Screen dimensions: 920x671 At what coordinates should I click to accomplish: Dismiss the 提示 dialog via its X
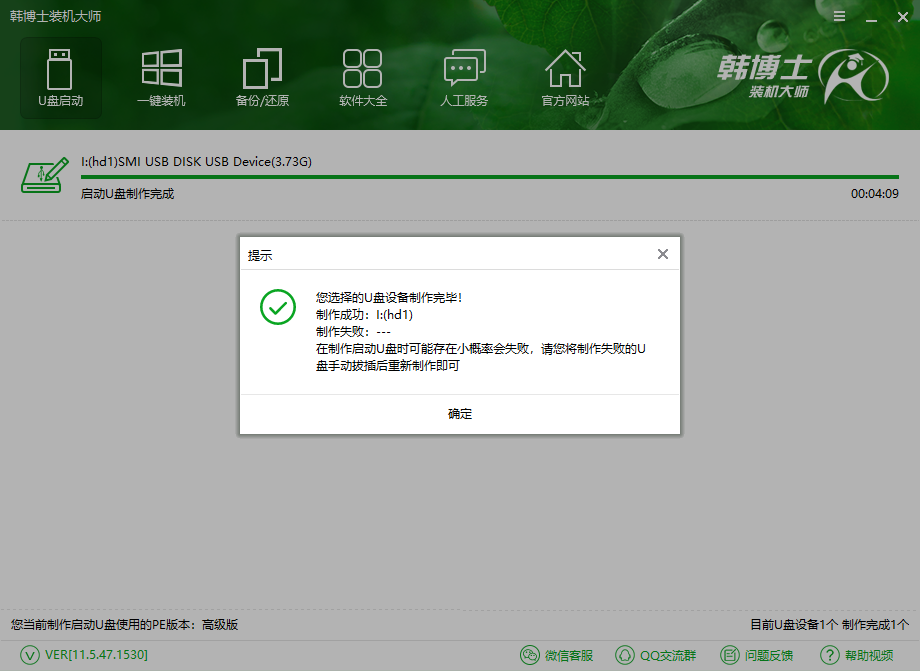[662, 254]
